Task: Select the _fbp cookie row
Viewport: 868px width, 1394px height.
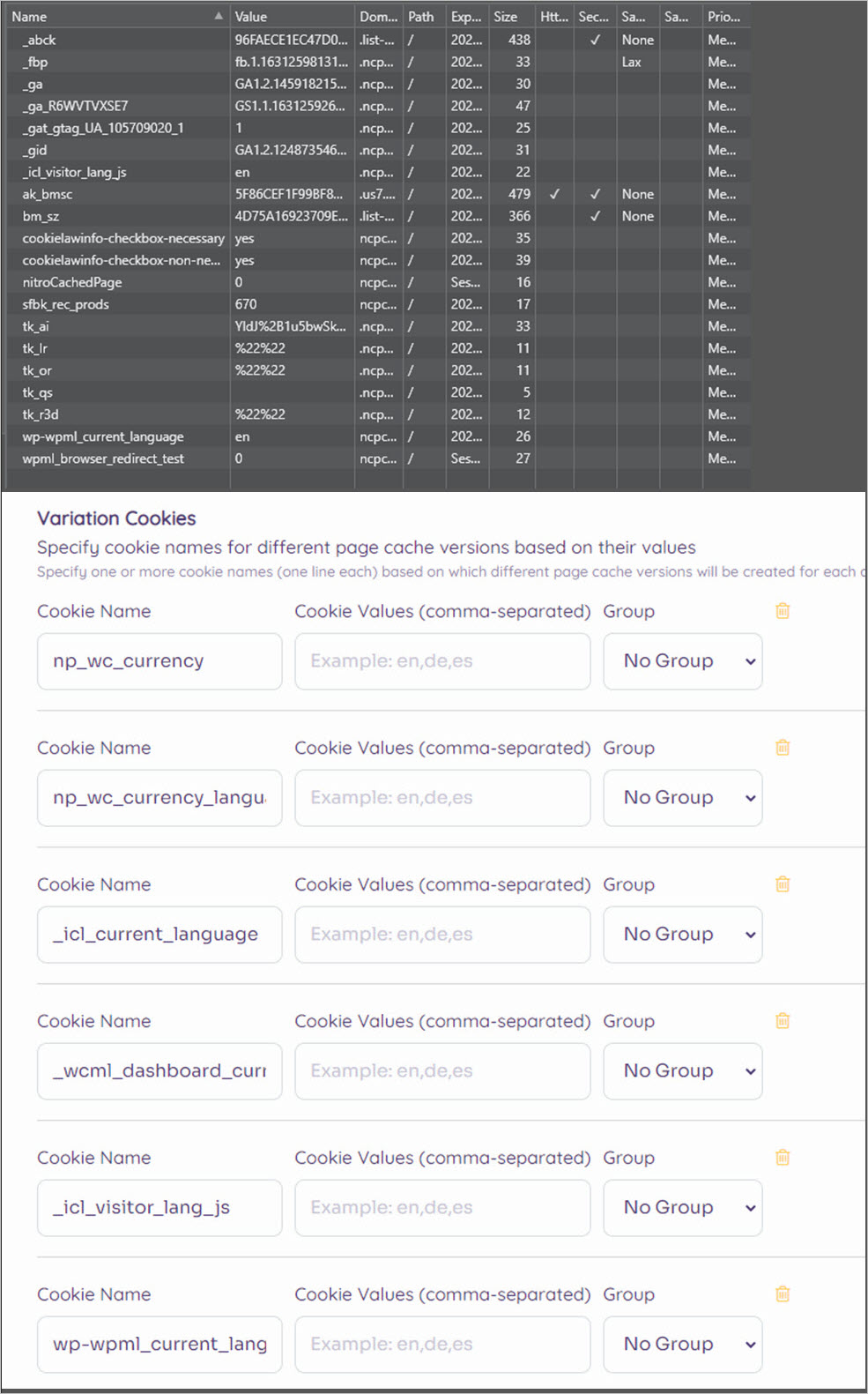Action: 379,62
